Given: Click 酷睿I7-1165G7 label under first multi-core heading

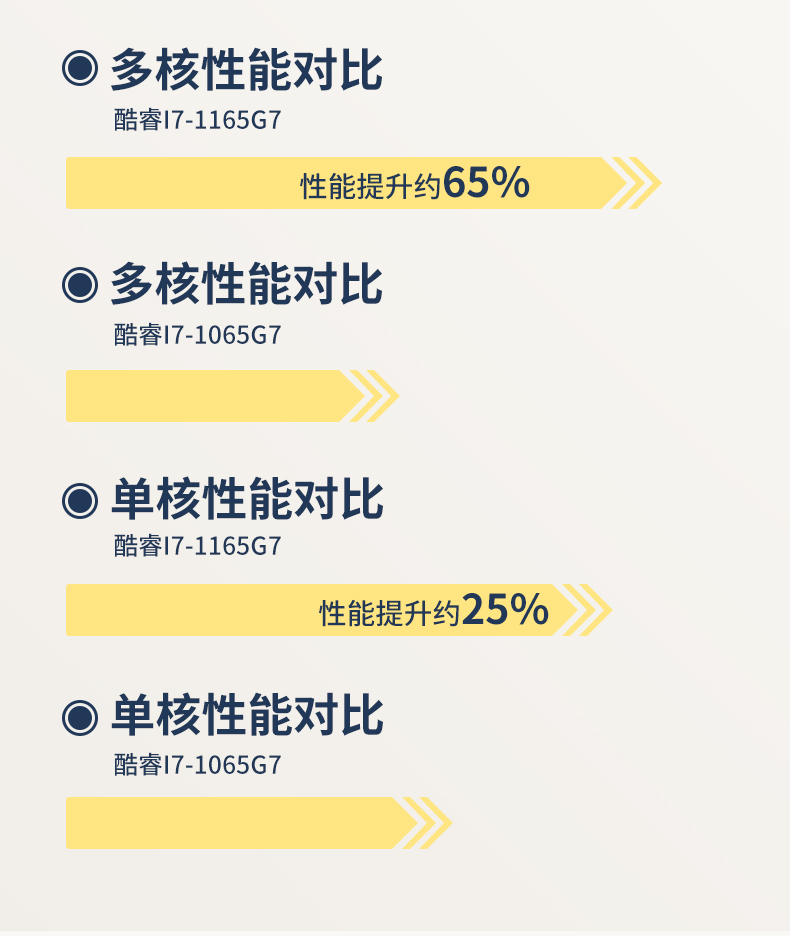Looking at the screenshot, I should [198, 120].
